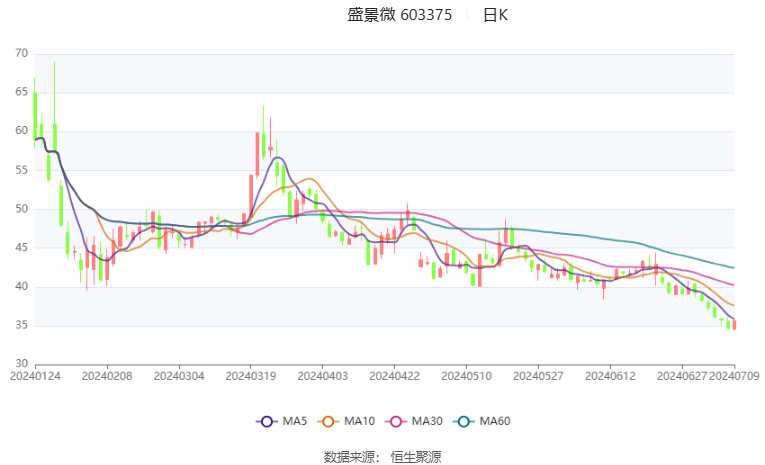Image resolution: width=765 pixels, height=465 pixels.
Task: Click x-axis date label 20240527
Action: tap(538, 376)
